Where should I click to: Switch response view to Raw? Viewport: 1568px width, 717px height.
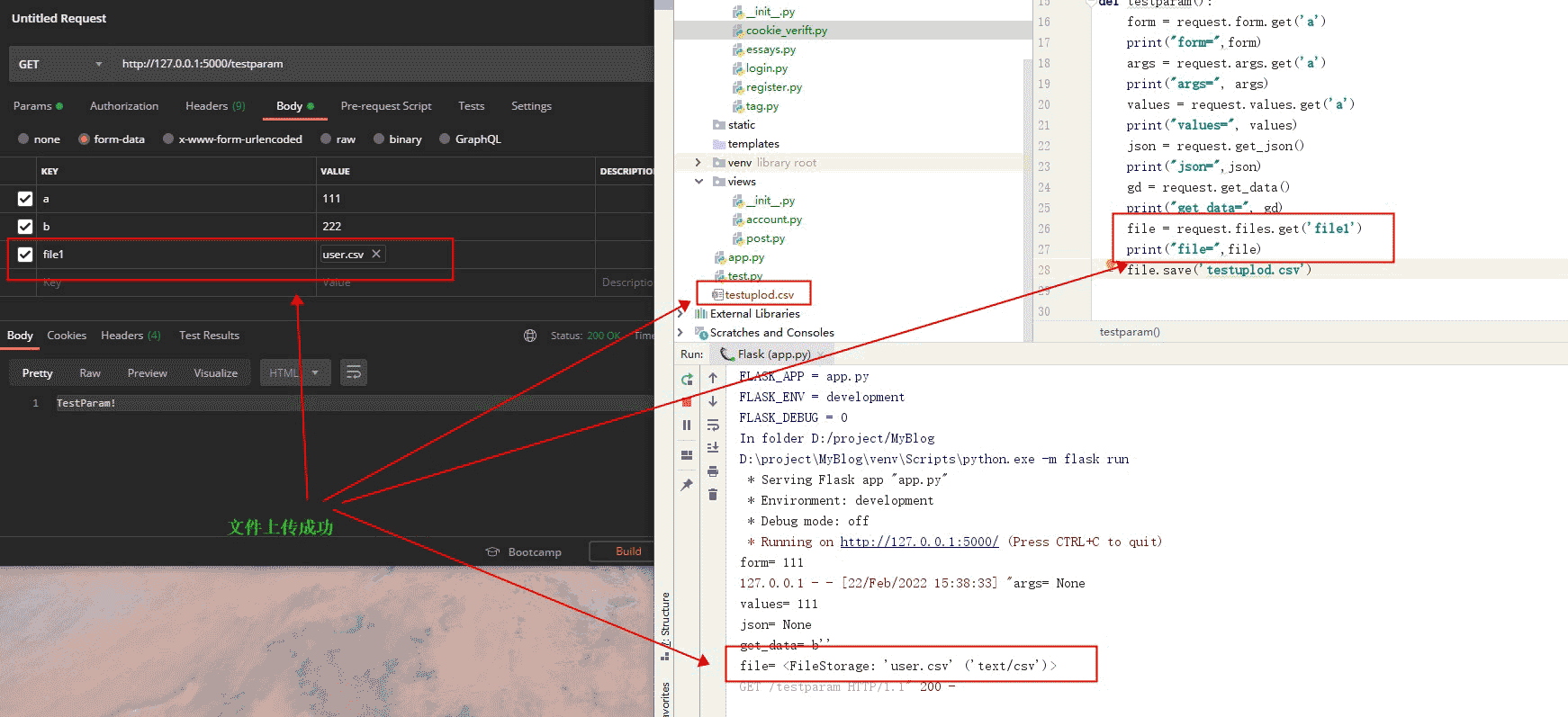point(90,373)
